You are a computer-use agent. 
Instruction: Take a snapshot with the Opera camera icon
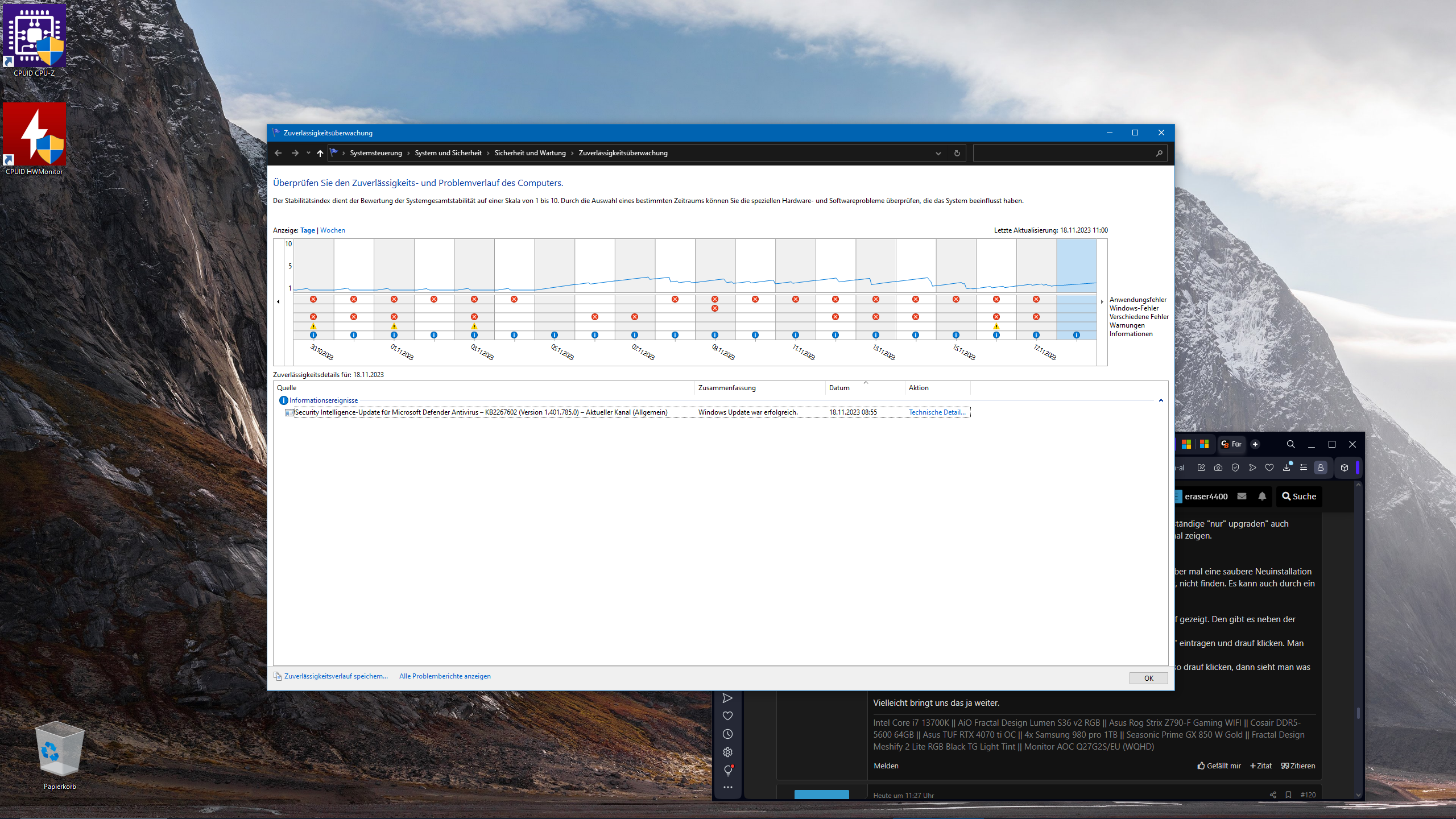coord(1218,468)
